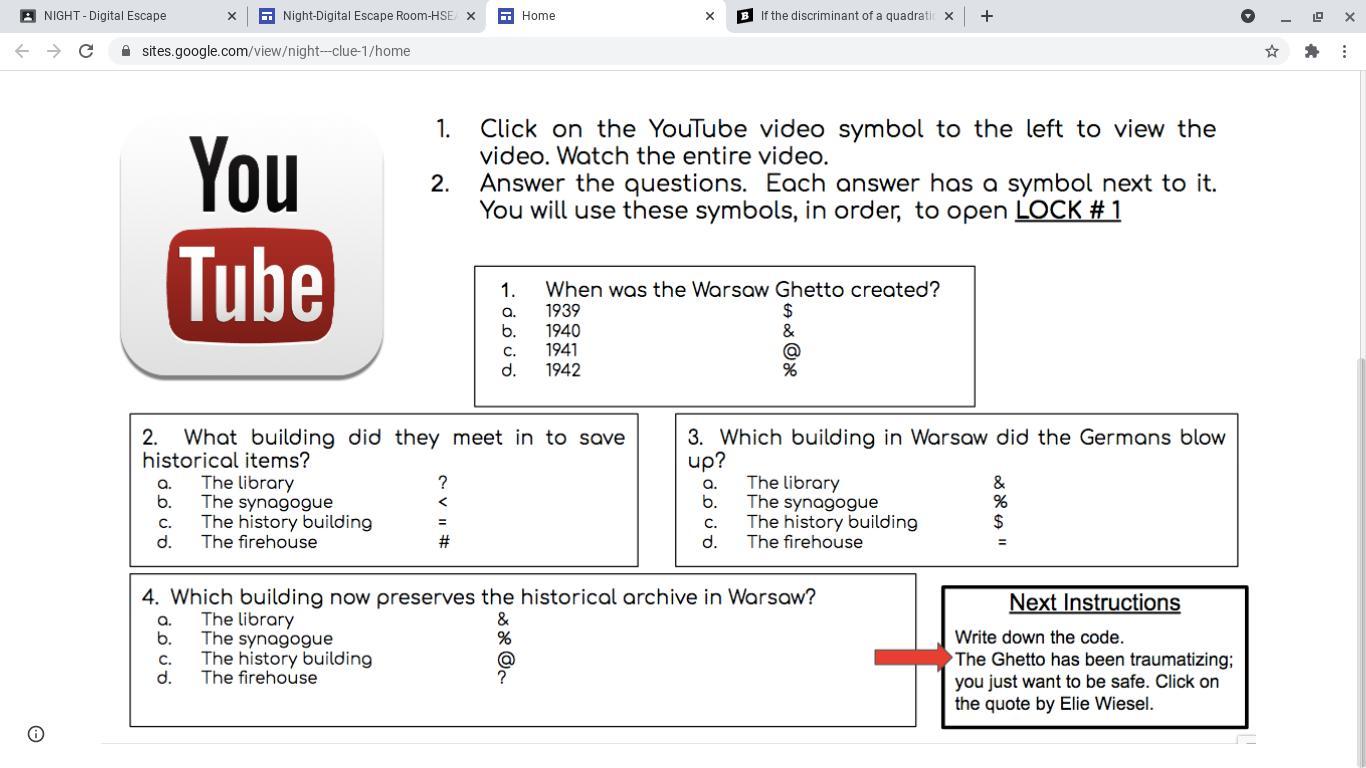Viewport: 1366px width, 768px height.
Task: Click 'The library' in question 4
Action: 247,619
